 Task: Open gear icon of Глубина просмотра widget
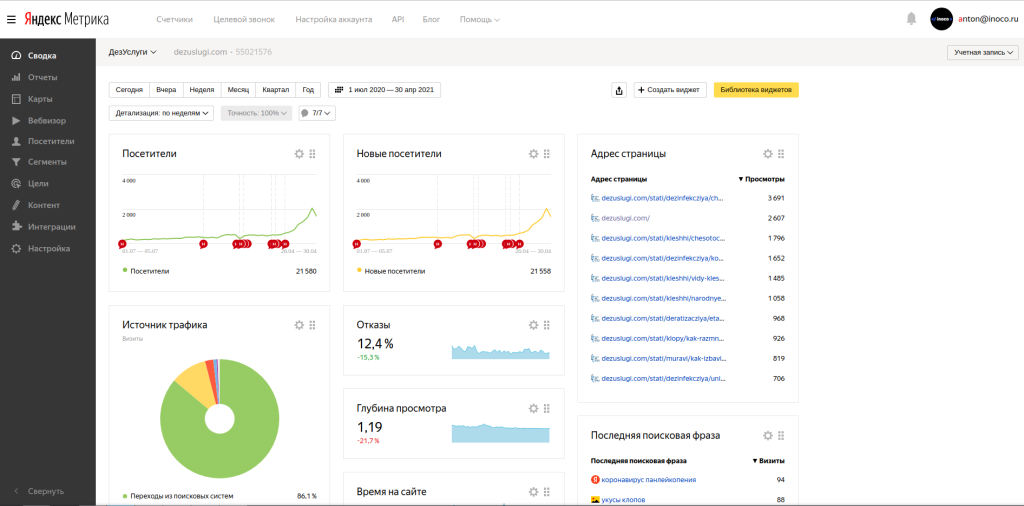(533, 408)
